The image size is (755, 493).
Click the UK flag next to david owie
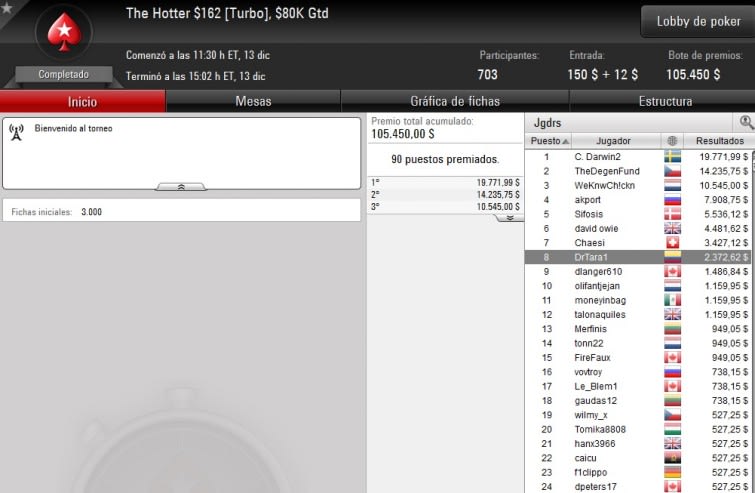point(672,228)
